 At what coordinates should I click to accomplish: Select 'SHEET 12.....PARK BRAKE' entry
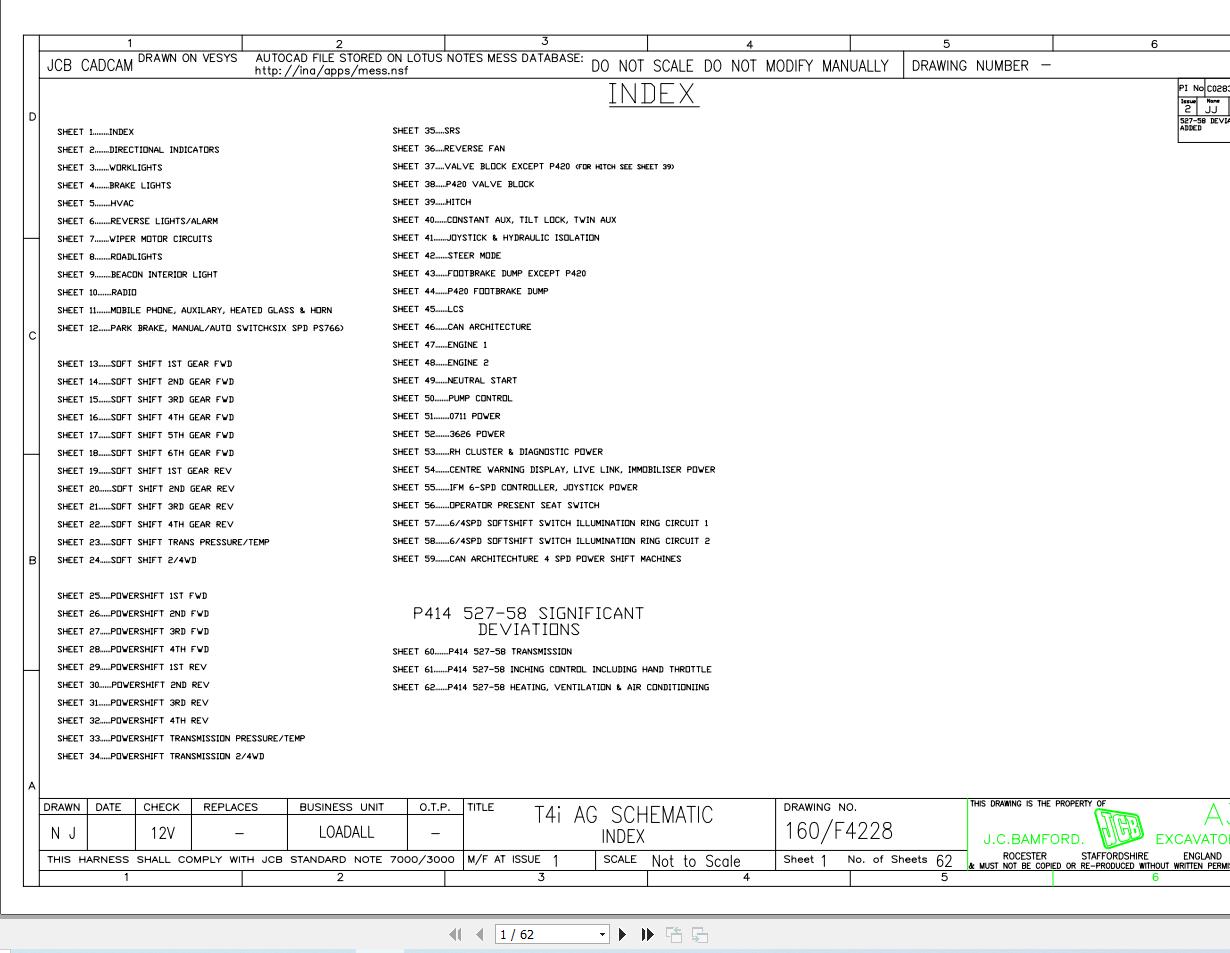(201, 328)
